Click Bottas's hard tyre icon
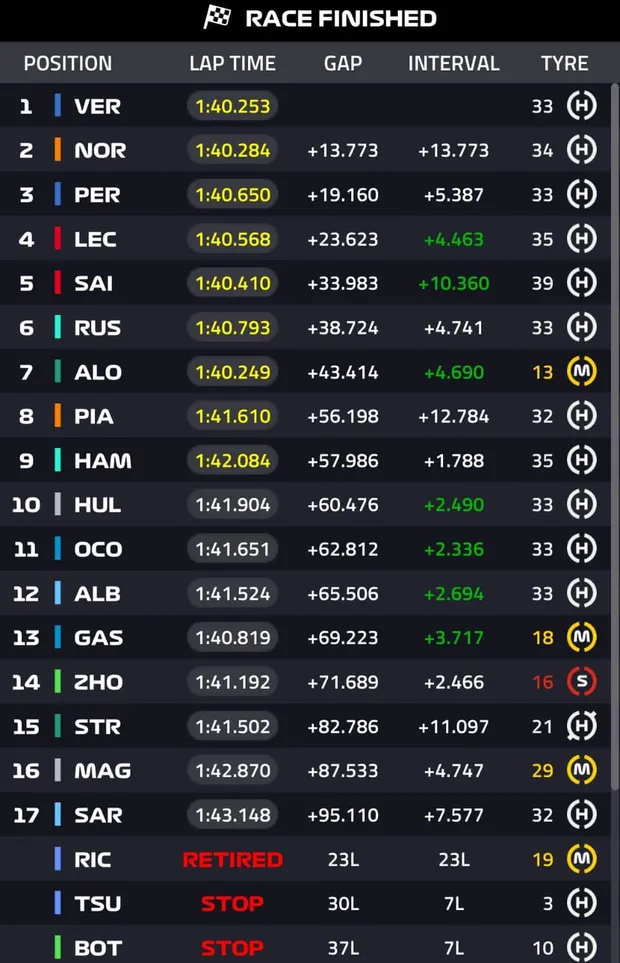620x963 pixels. (581, 947)
